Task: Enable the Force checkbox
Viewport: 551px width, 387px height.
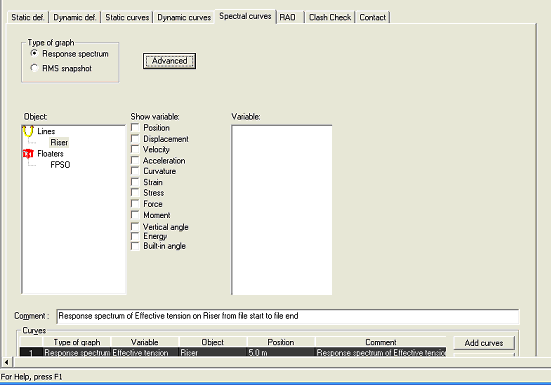Action: [135, 204]
